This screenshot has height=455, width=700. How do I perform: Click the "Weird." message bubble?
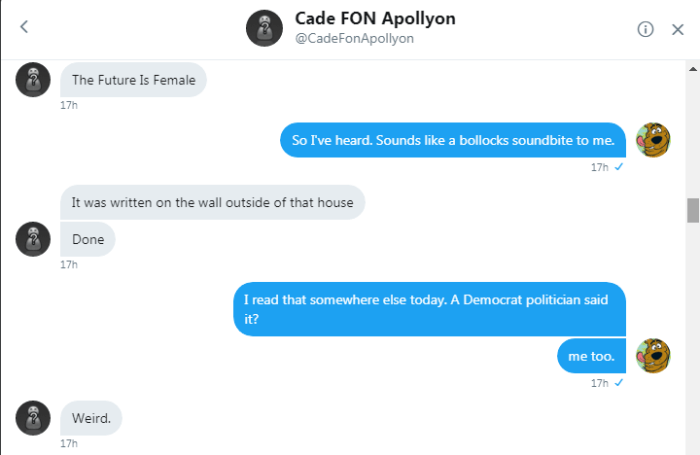pyautogui.click(x=91, y=417)
